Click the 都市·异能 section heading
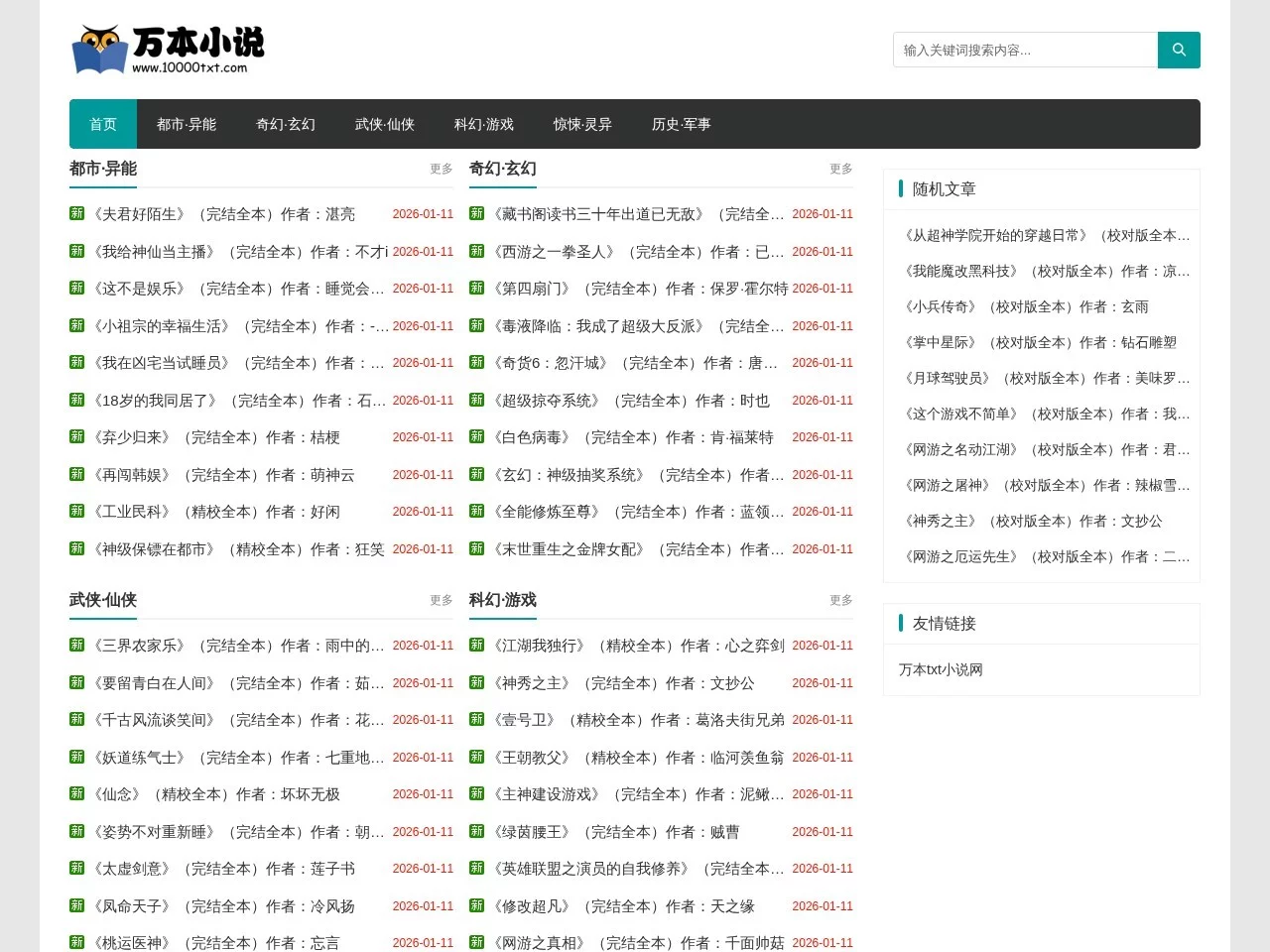 (103, 169)
